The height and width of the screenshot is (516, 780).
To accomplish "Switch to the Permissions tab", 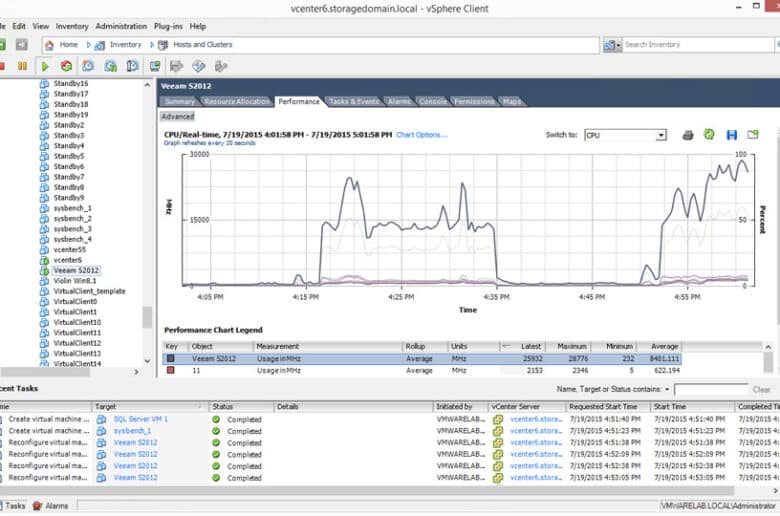I will (x=474, y=102).
